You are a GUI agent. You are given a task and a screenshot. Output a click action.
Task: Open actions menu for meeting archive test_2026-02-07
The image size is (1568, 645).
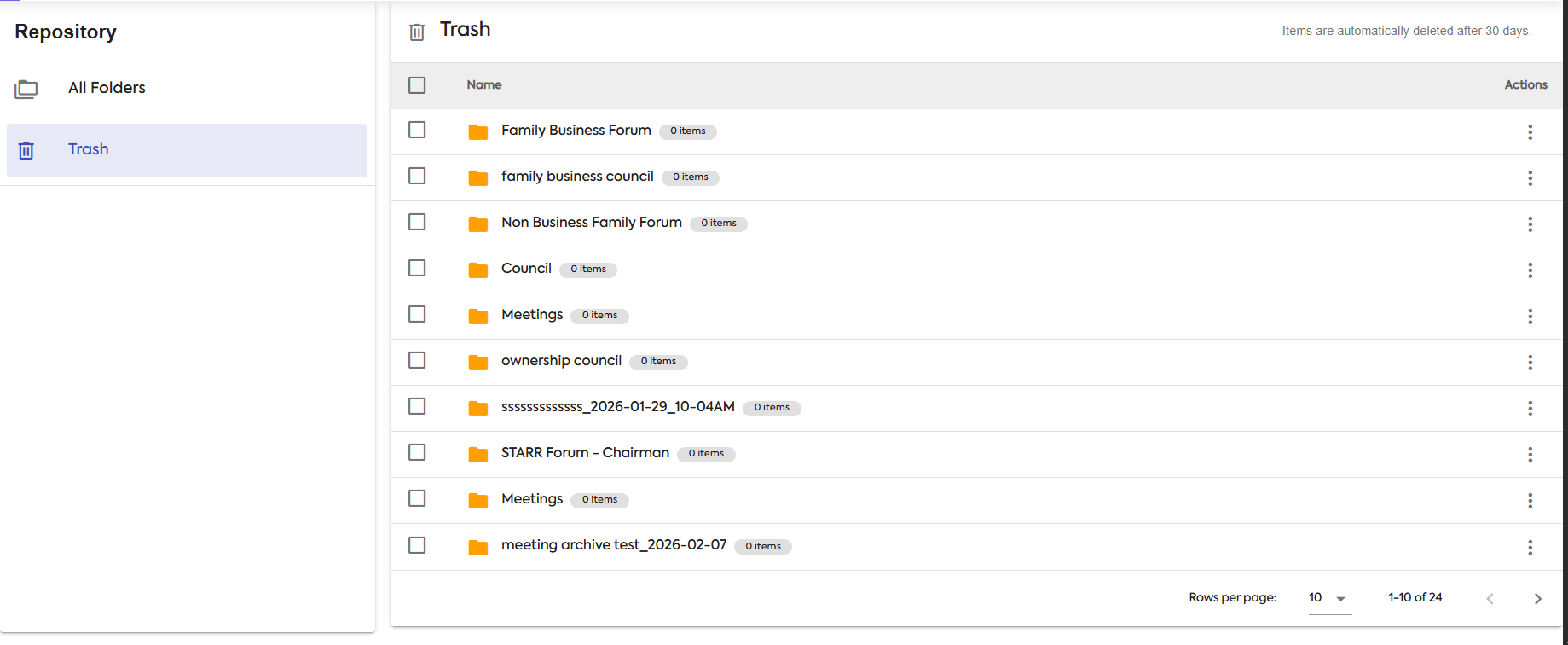tap(1530, 547)
